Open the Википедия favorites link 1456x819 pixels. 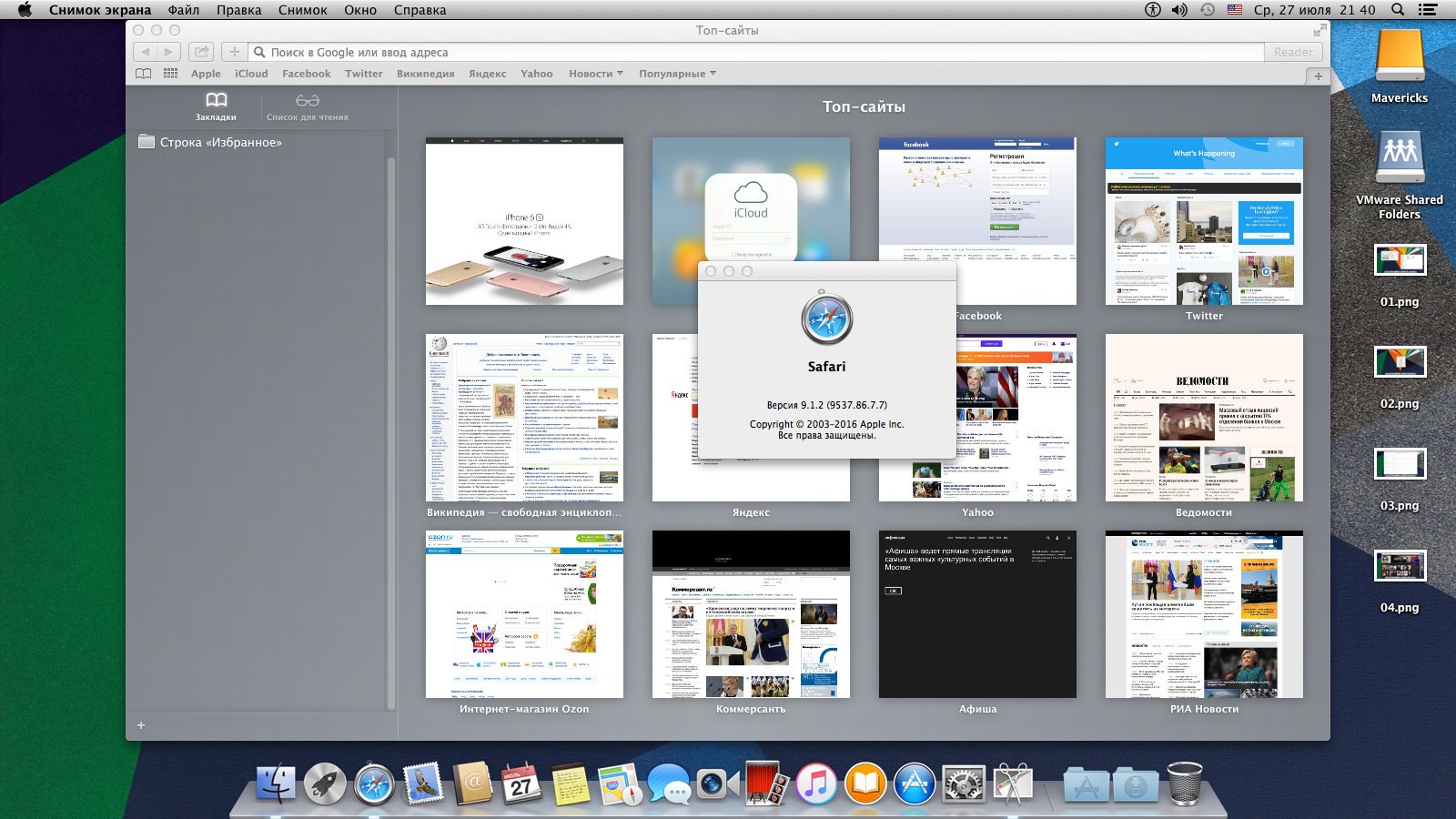425,74
